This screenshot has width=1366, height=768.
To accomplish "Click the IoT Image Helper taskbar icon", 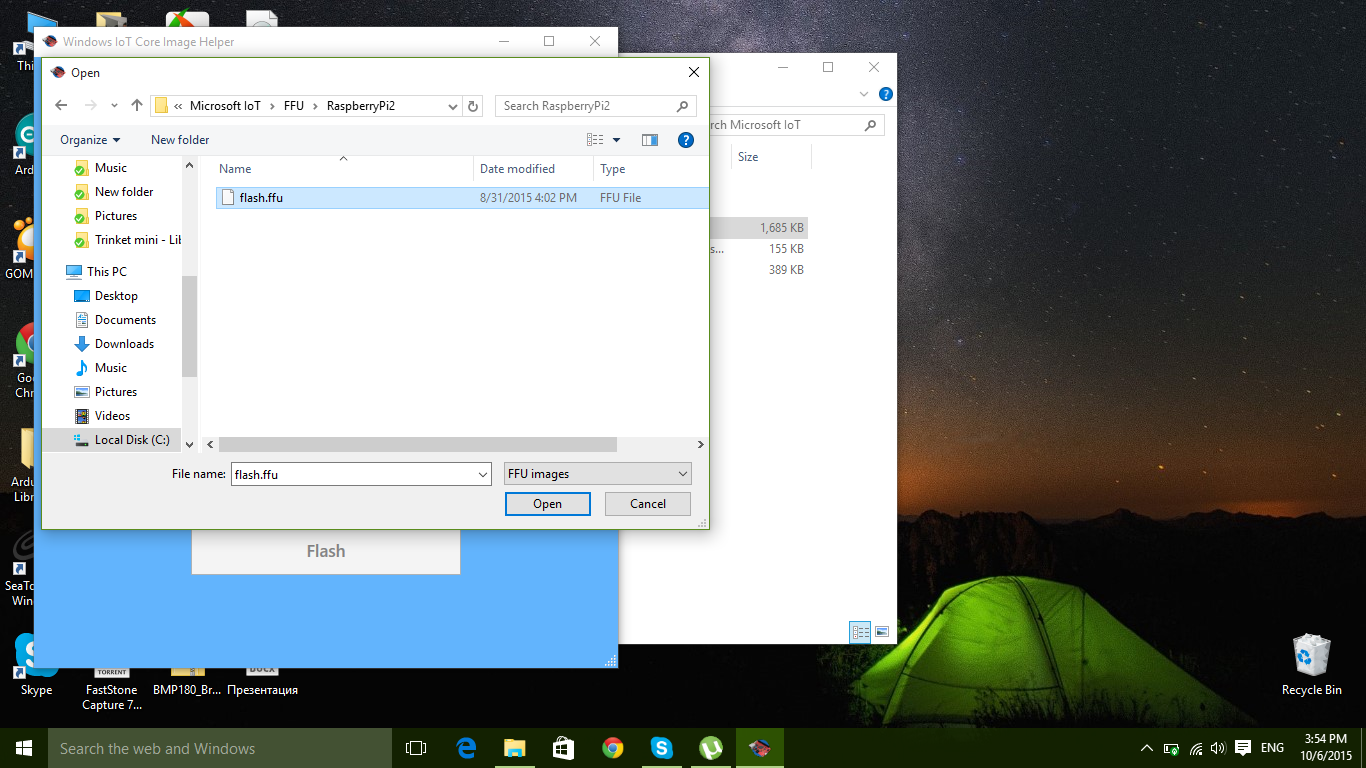I will click(x=760, y=748).
